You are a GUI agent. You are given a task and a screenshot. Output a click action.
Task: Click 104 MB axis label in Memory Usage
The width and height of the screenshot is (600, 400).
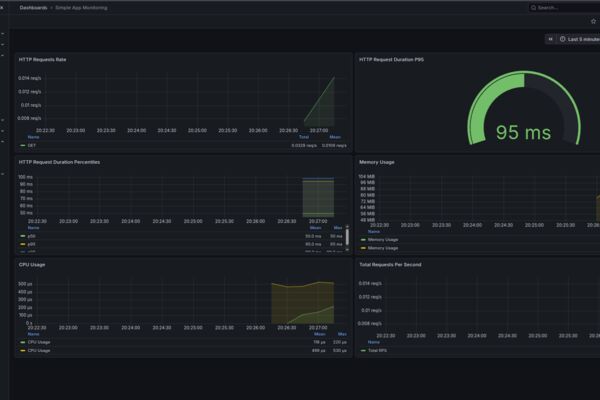367,176
